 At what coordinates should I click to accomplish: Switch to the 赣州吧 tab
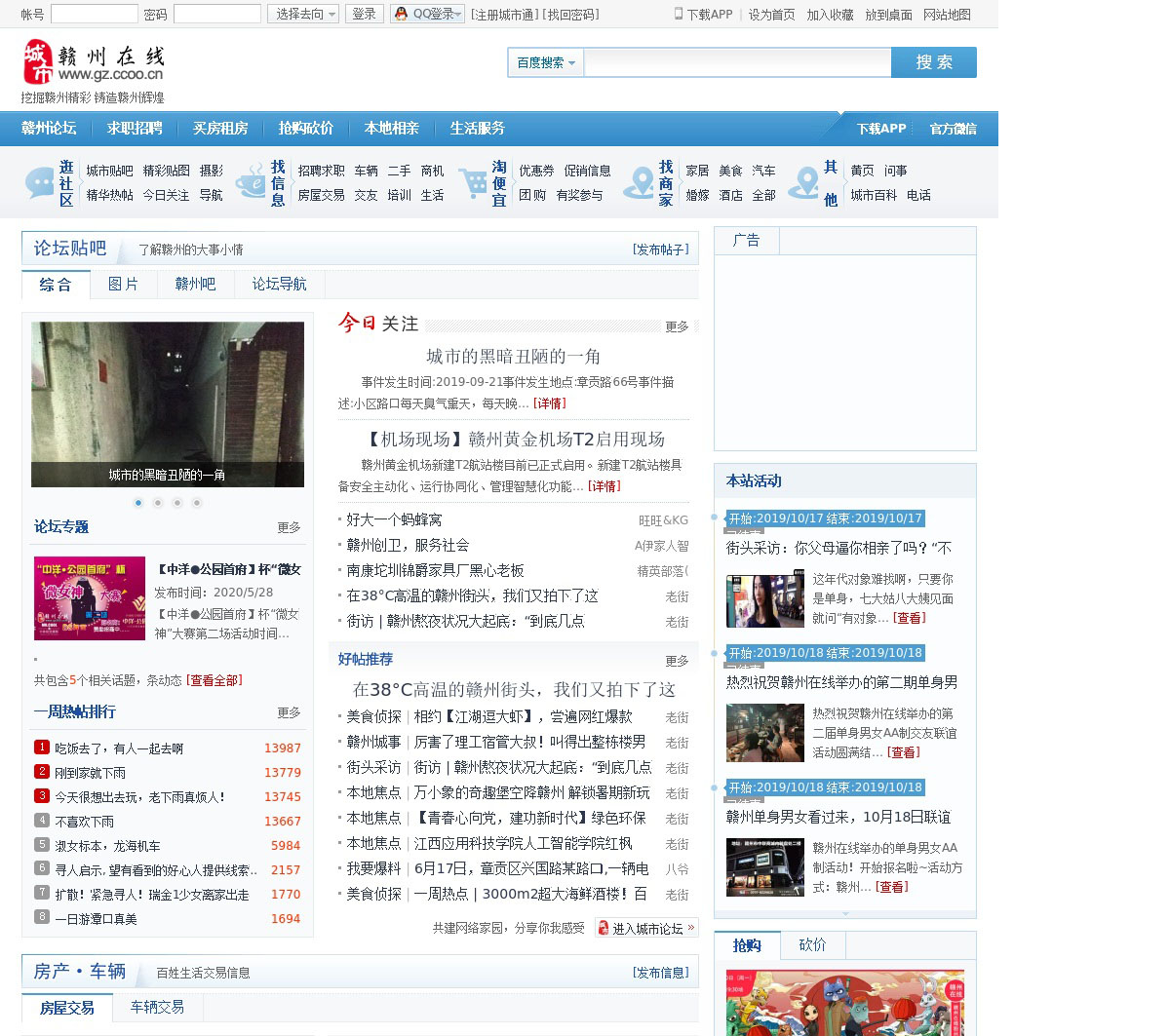point(195,285)
